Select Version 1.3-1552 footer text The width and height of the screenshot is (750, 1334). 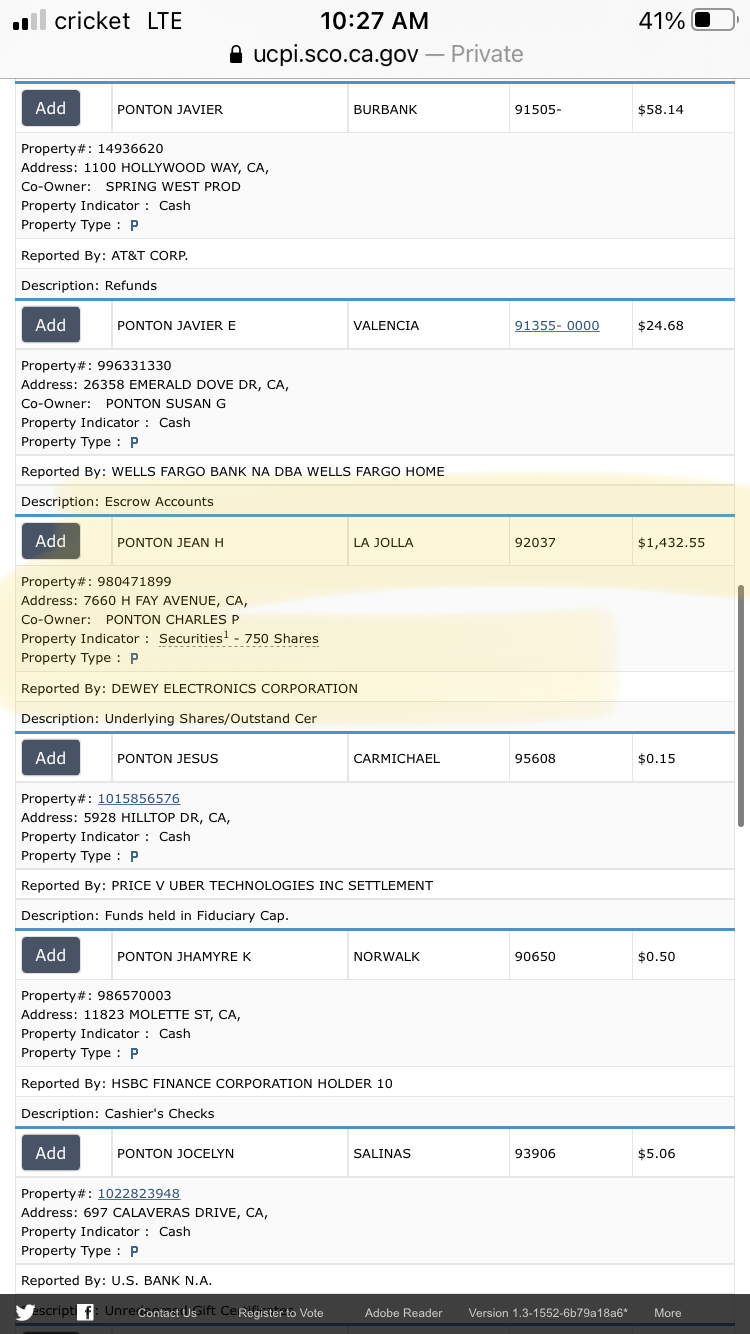[548, 1313]
